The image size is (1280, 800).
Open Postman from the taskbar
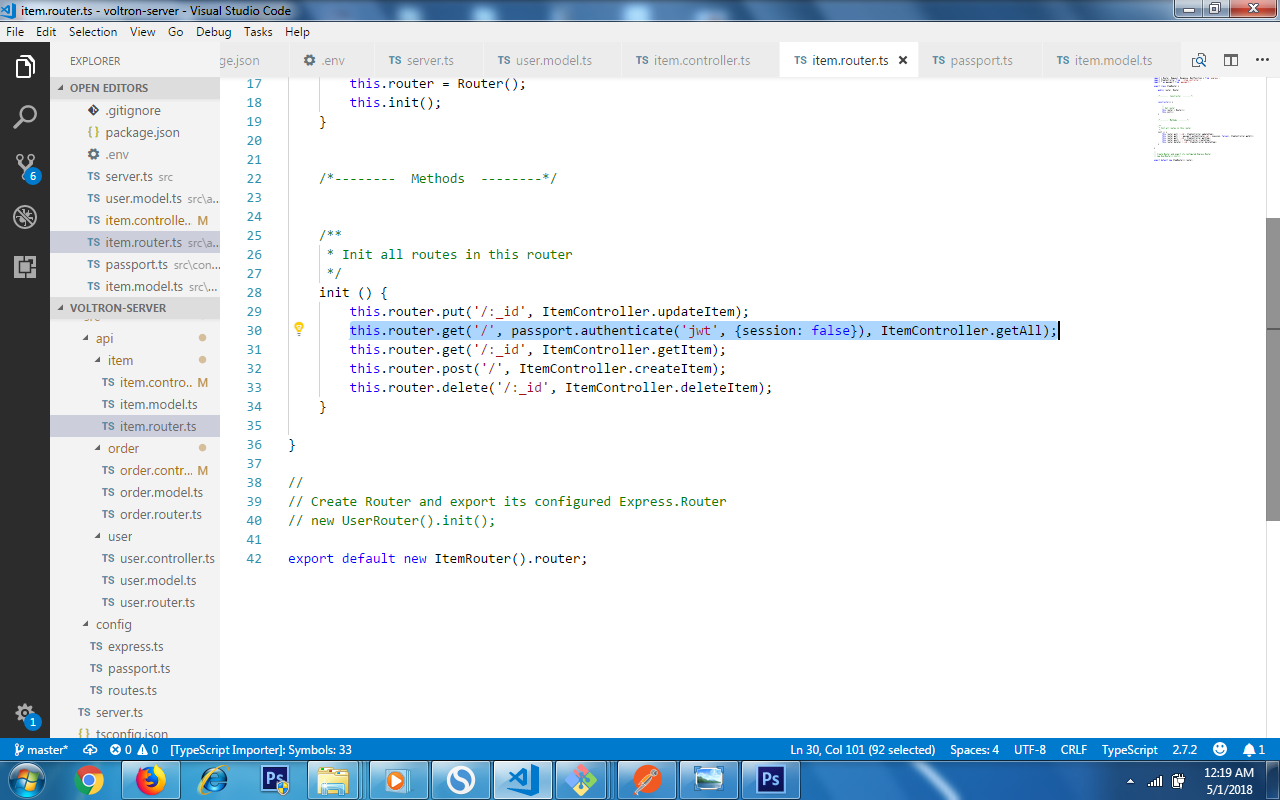point(645,780)
